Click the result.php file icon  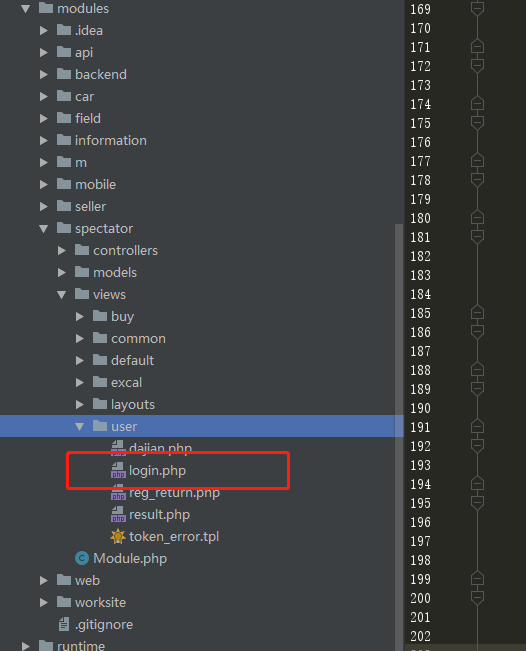click(x=118, y=514)
